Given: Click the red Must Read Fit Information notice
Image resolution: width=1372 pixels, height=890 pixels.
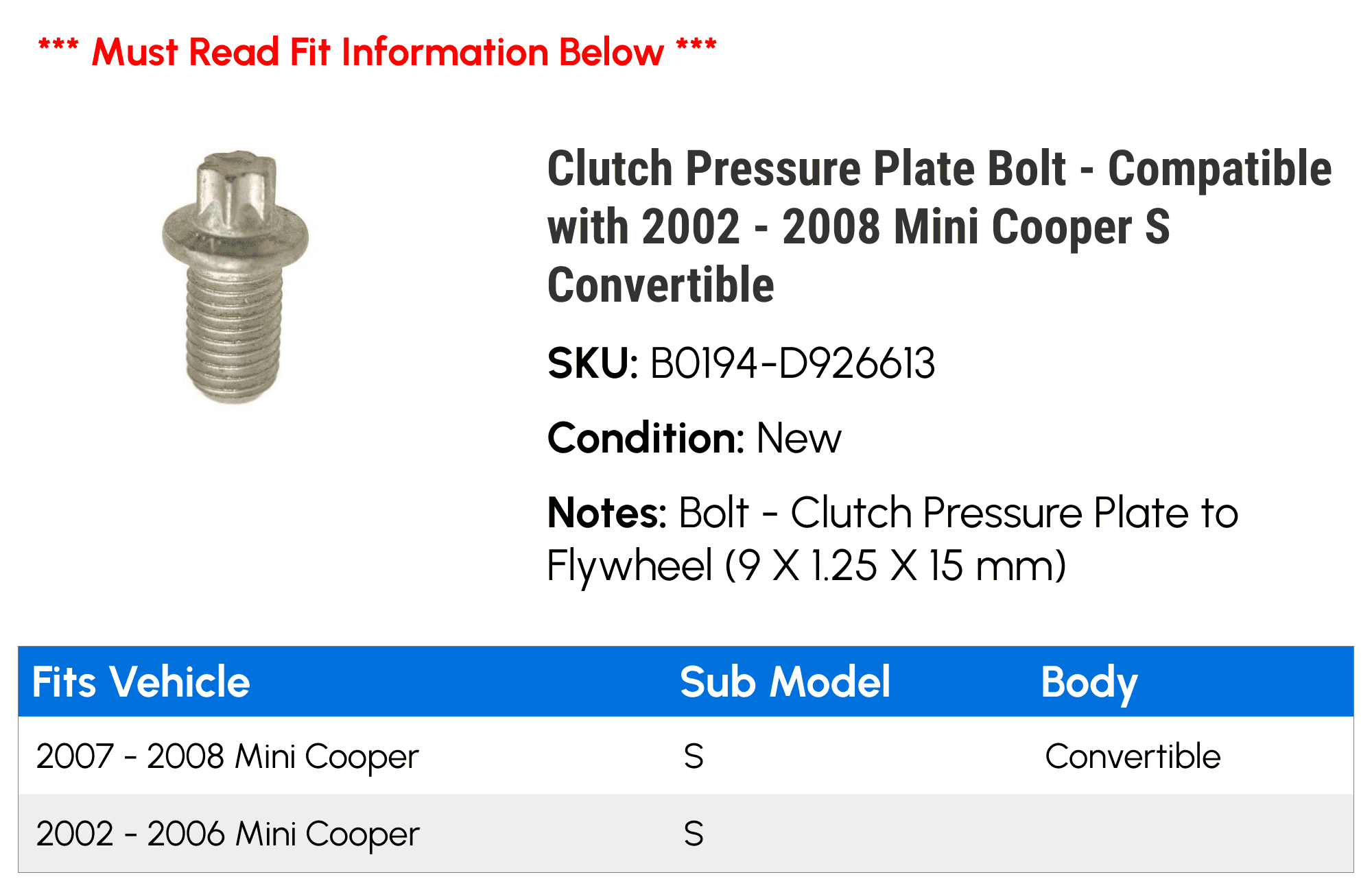Looking at the screenshot, I should [377, 52].
